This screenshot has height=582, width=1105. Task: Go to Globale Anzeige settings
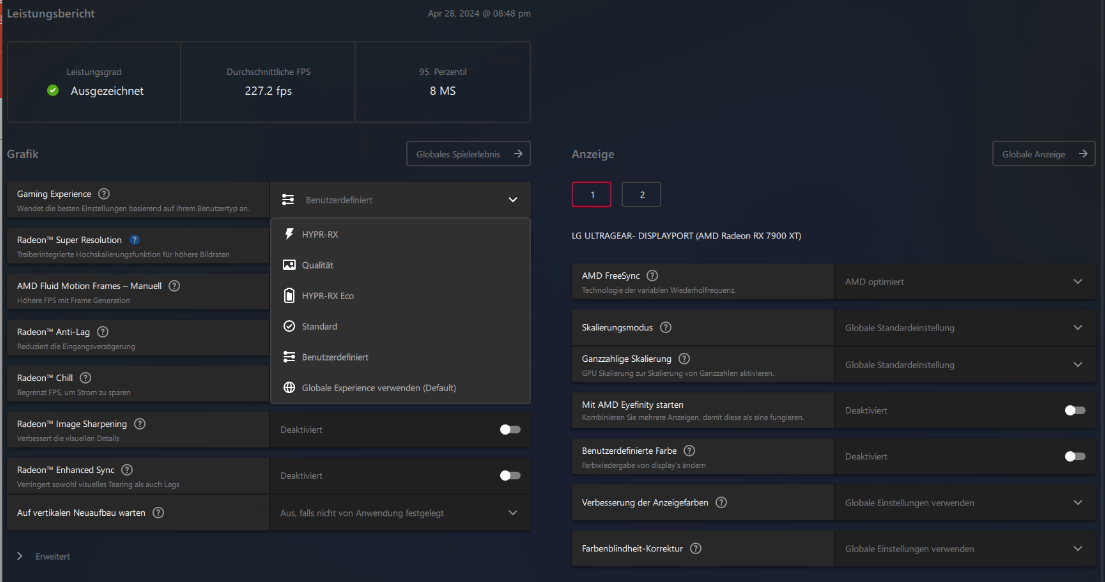click(x=1044, y=154)
